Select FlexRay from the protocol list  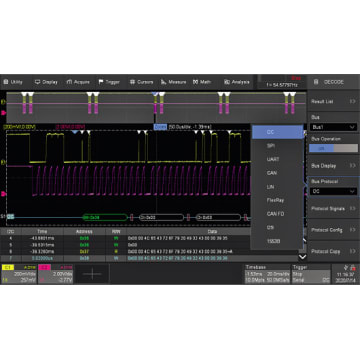point(277,200)
